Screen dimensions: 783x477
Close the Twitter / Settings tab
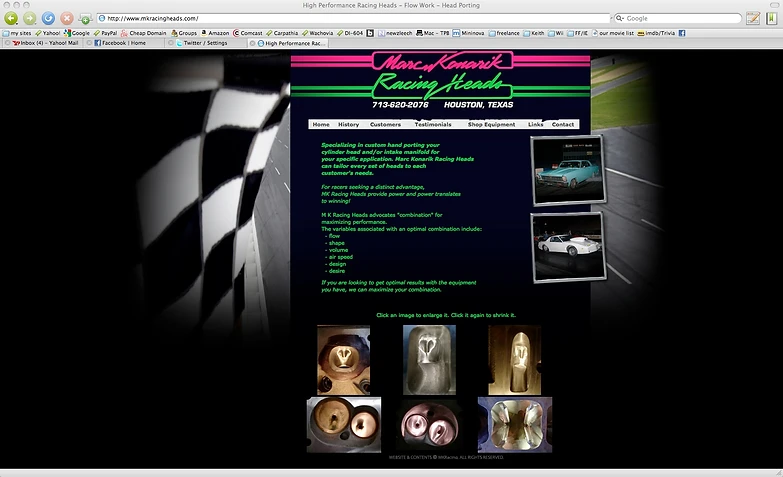pos(171,43)
